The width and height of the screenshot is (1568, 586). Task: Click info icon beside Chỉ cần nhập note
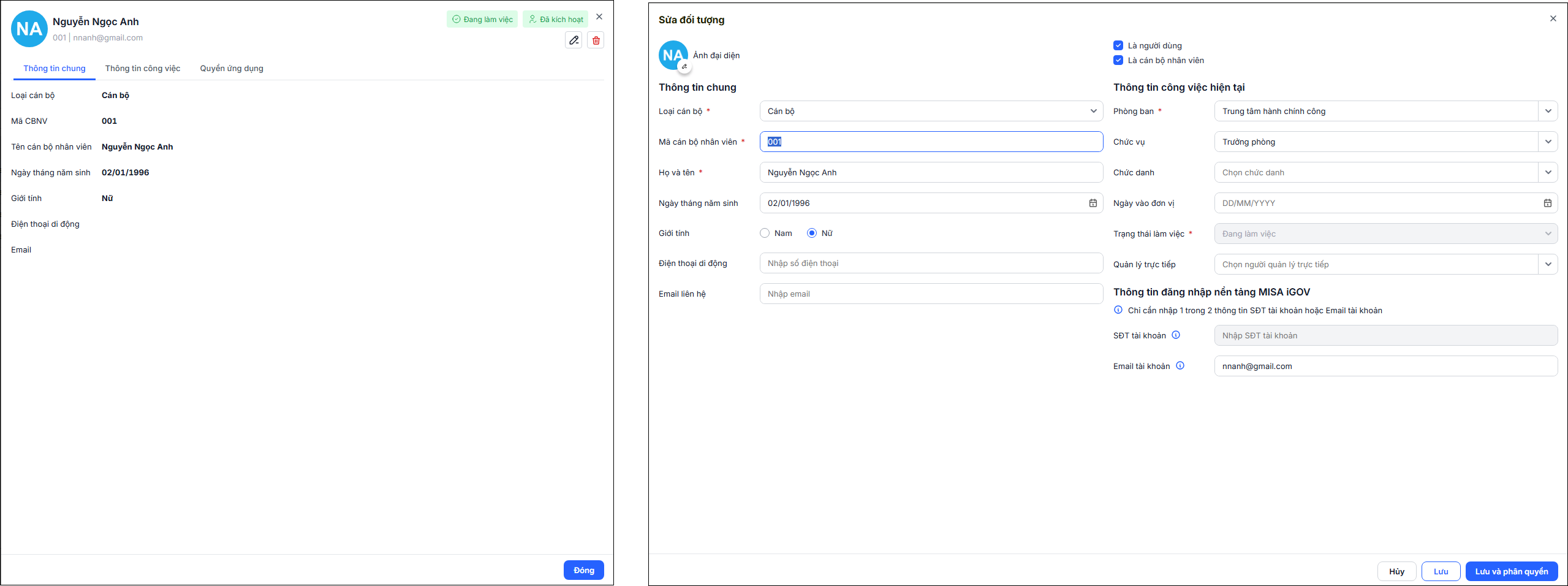tap(1118, 310)
